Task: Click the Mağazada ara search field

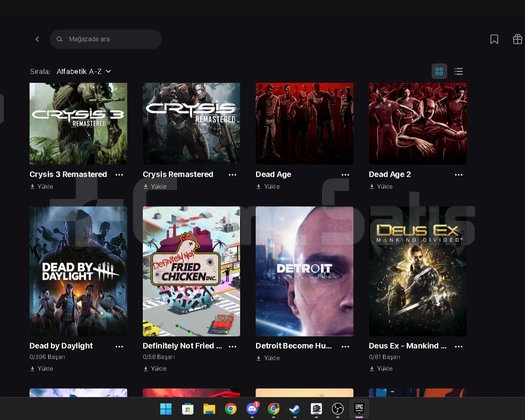Action: point(106,39)
